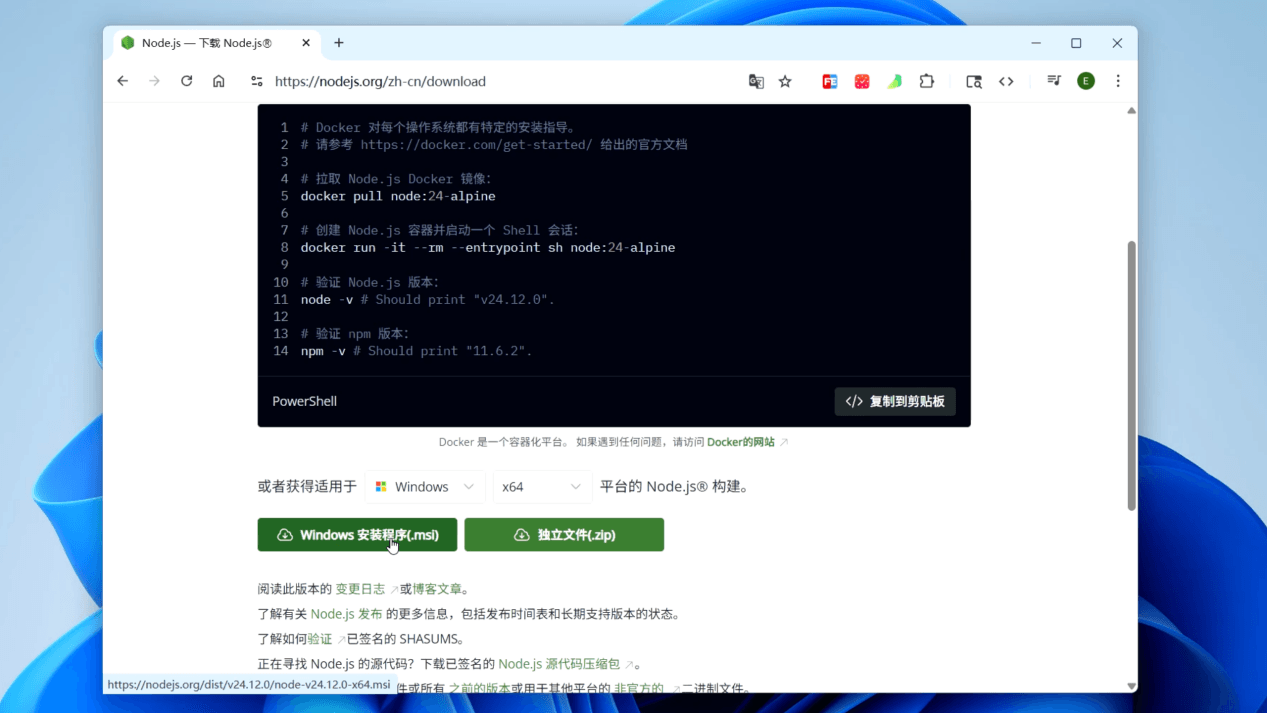This screenshot has height=713, width=1267.
Task: Copy the Docker commands to clipboard
Action: (895, 401)
